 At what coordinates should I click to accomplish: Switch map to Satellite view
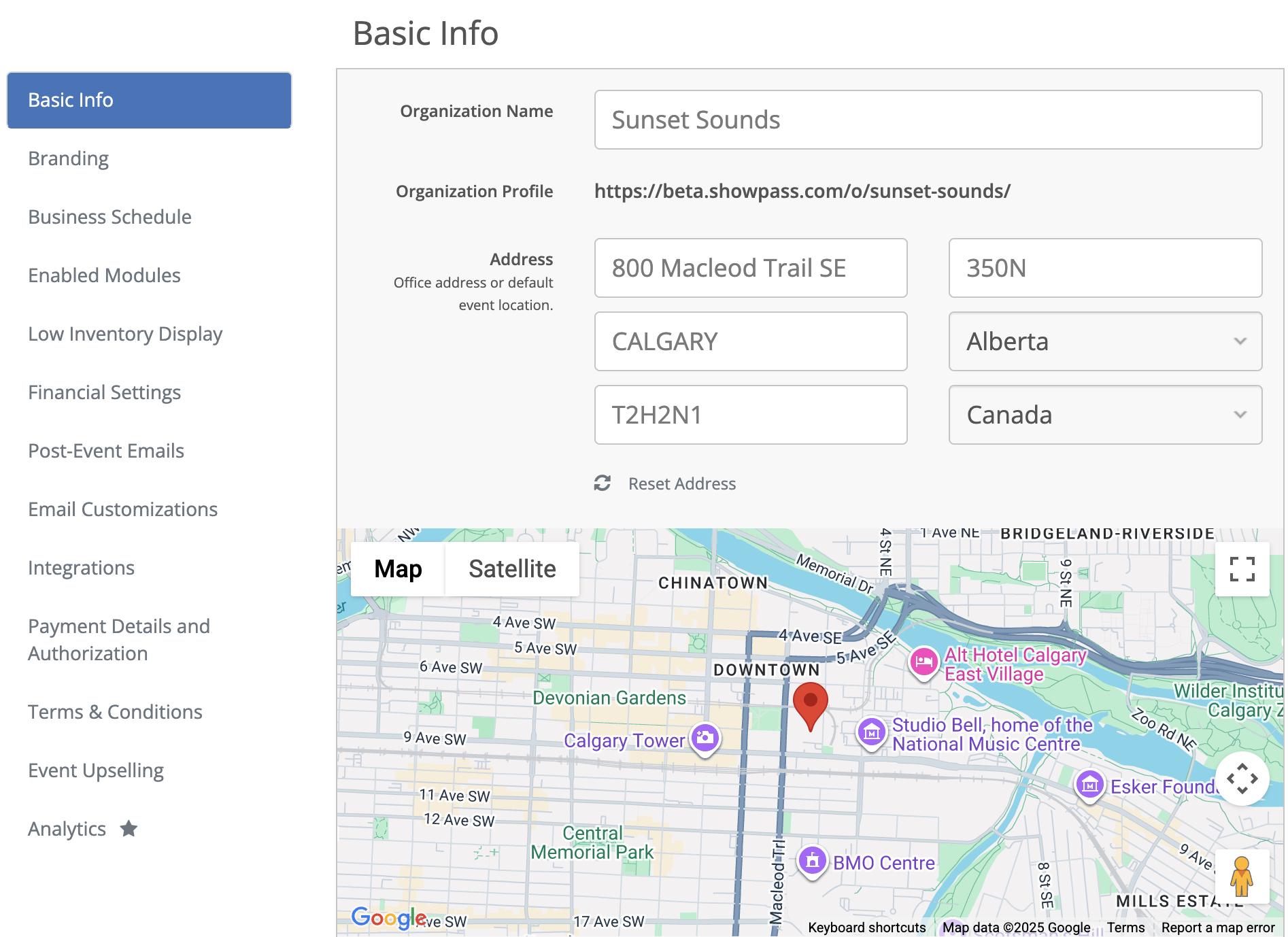(x=512, y=569)
